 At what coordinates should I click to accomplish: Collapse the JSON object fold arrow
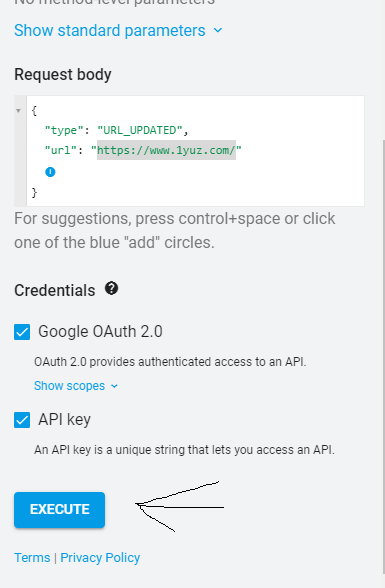[18, 111]
